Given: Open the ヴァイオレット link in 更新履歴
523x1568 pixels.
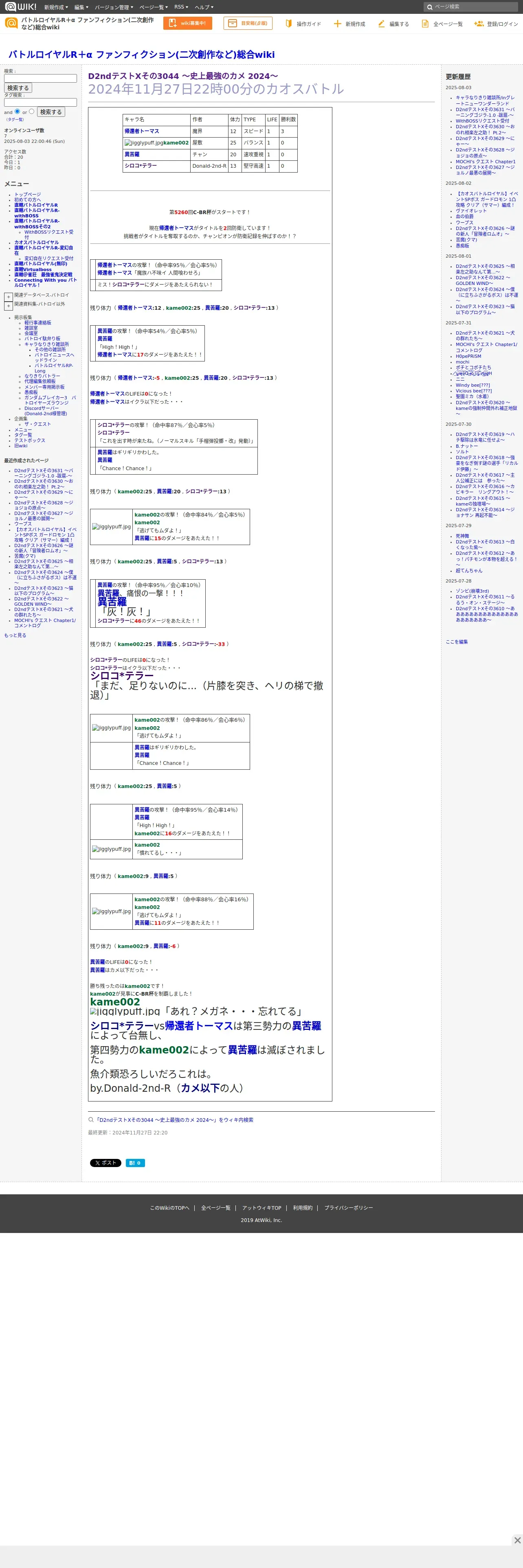Looking at the screenshot, I should (471, 210).
